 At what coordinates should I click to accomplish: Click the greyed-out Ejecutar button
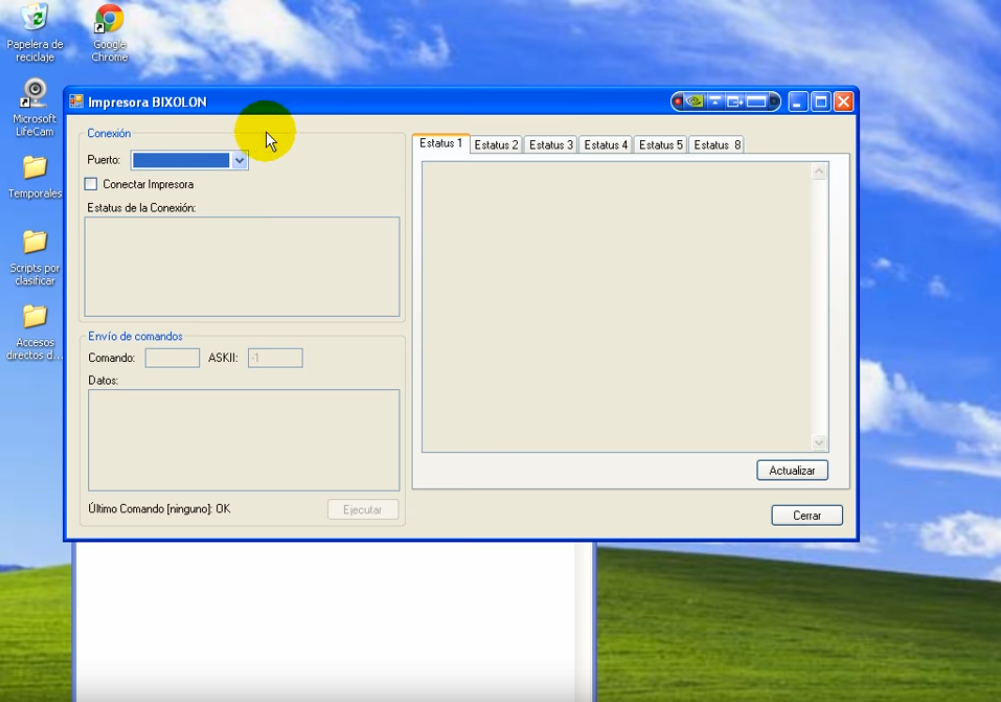363,509
